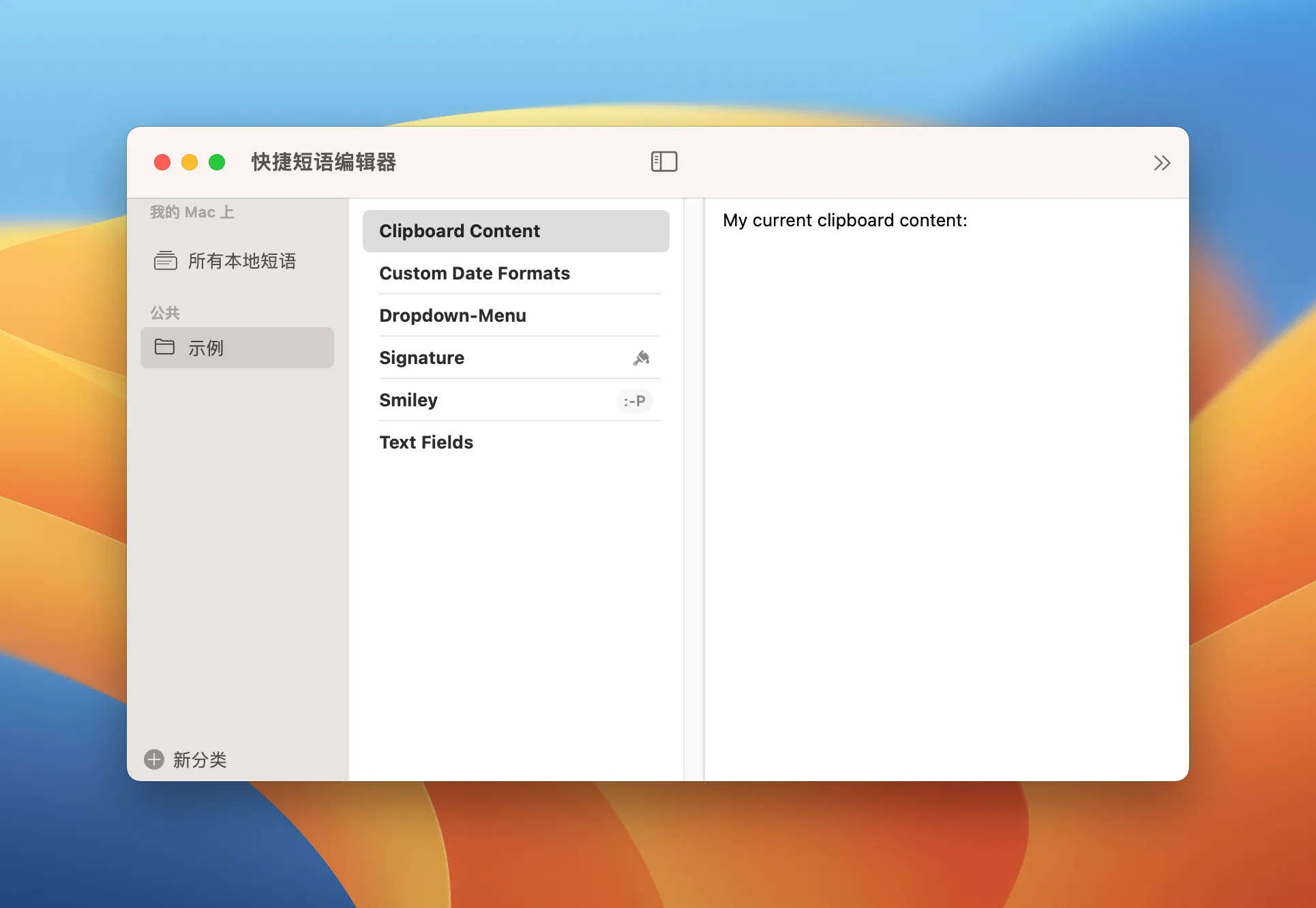The width and height of the screenshot is (1316, 908).
Task: Open the Clipboard Content snippet
Action: (x=460, y=230)
